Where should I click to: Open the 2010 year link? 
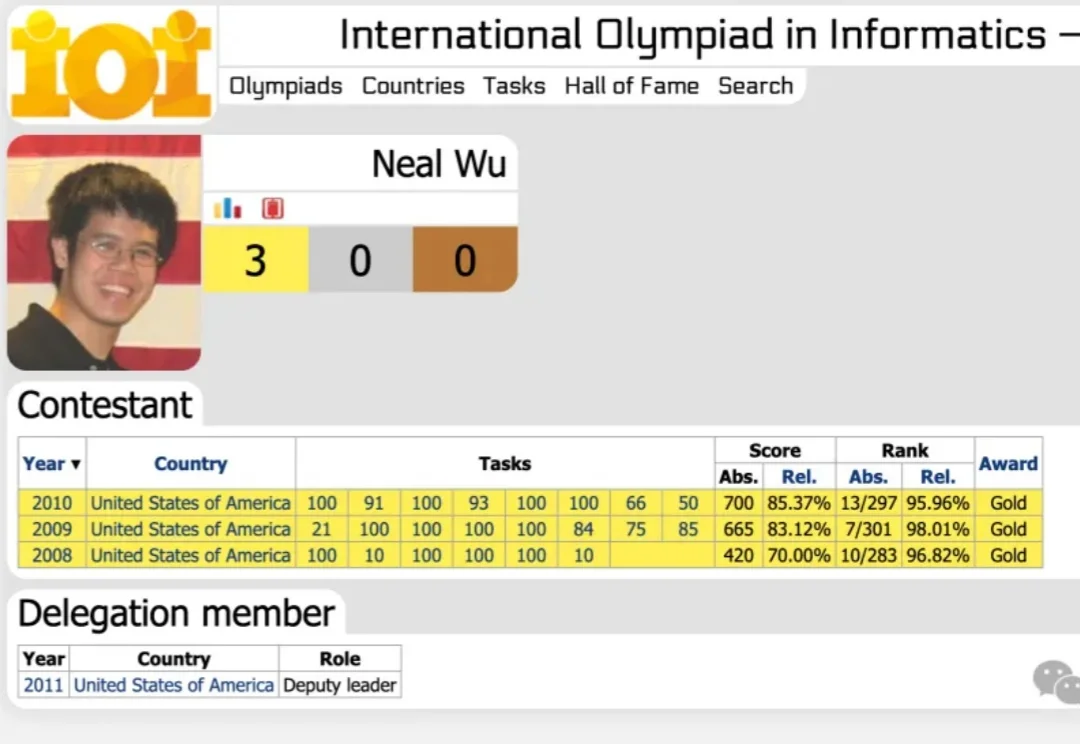click(x=52, y=503)
